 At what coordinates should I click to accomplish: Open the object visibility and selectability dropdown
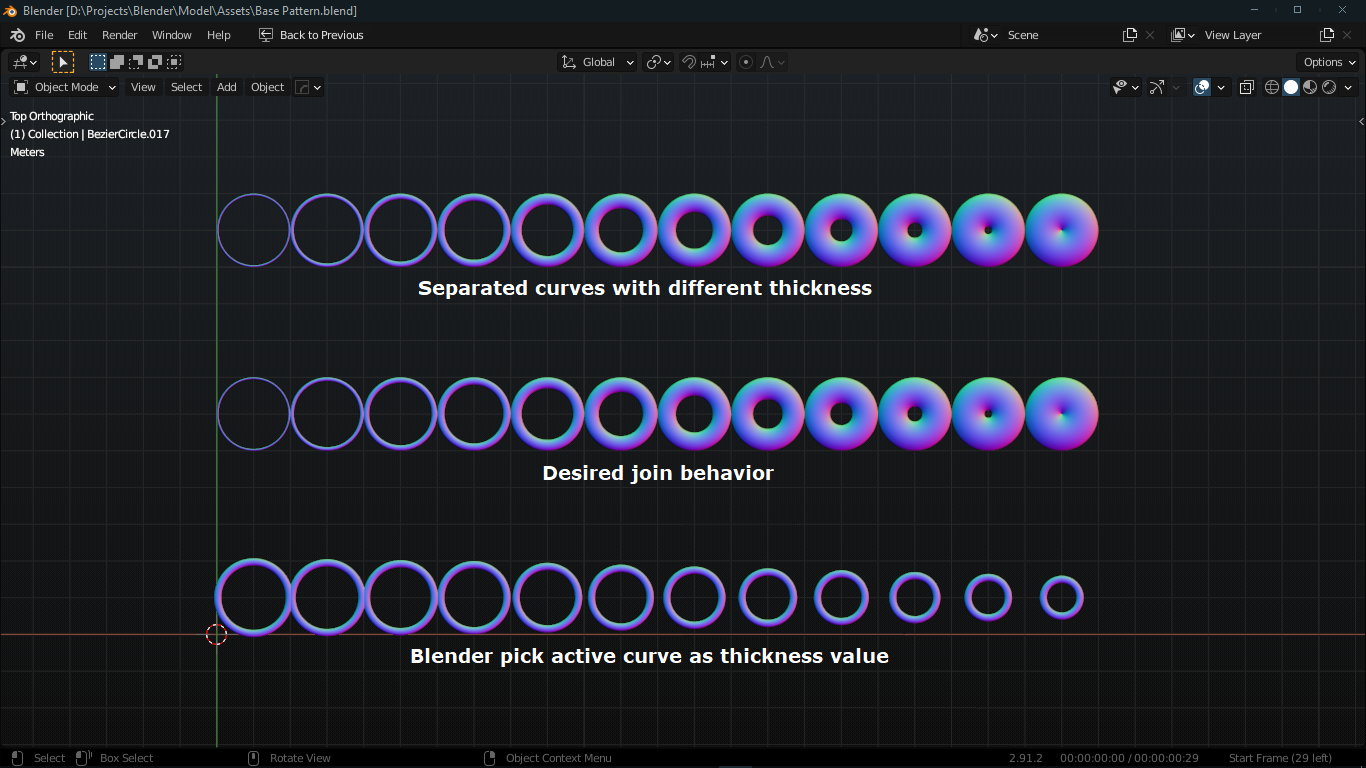pos(1125,87)
